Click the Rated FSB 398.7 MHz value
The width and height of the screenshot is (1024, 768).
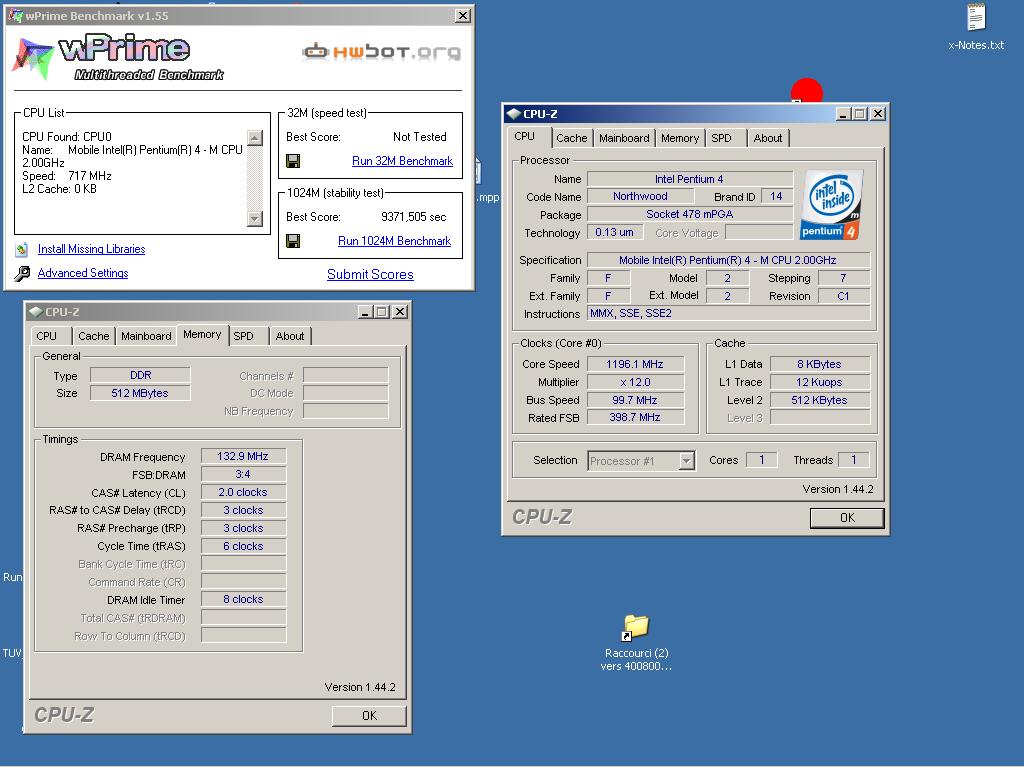(x=635, y=417)
